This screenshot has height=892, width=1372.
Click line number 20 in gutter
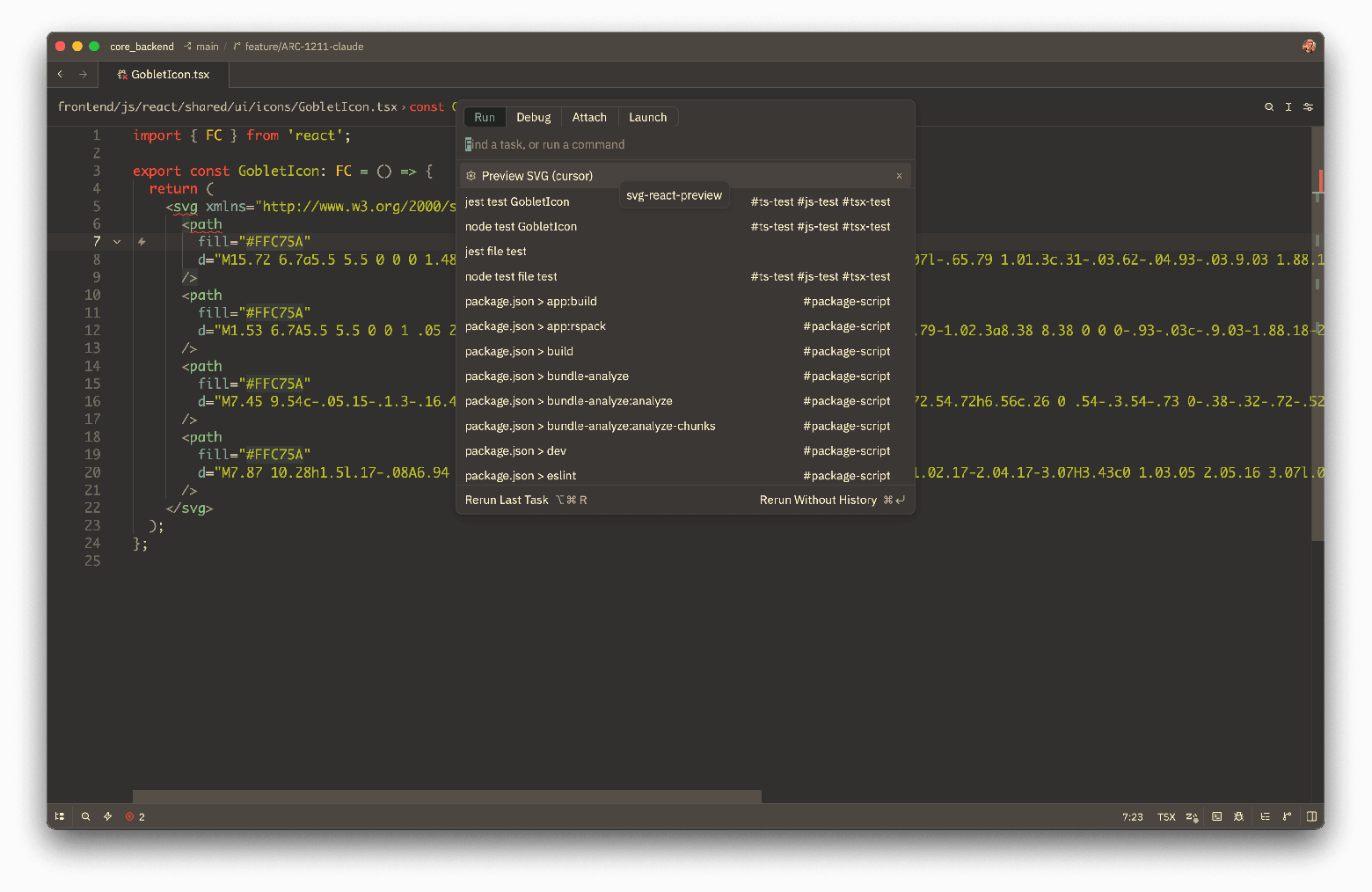pos(92,472)
